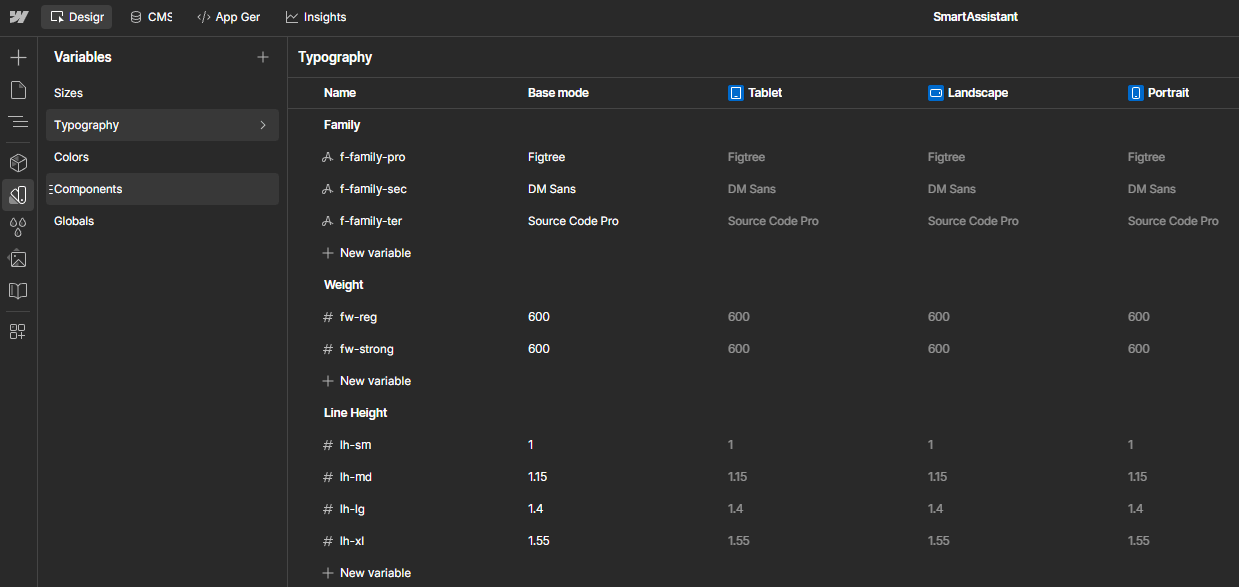Select the Variables panel icon
The width and height of the screenshot is (1239, 587).
[18, 194]
